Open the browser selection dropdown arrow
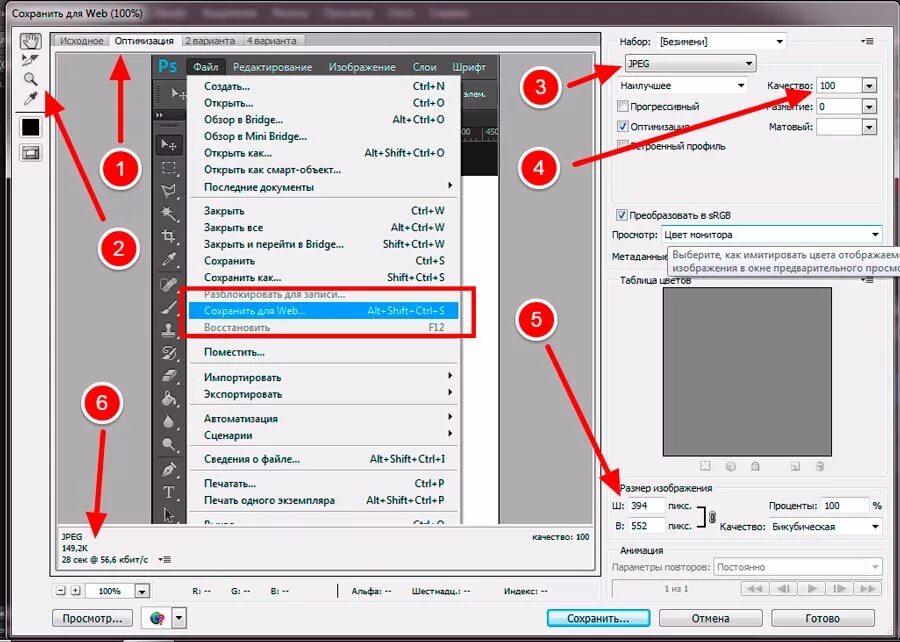The image size is (900, 642). (179, 618)
